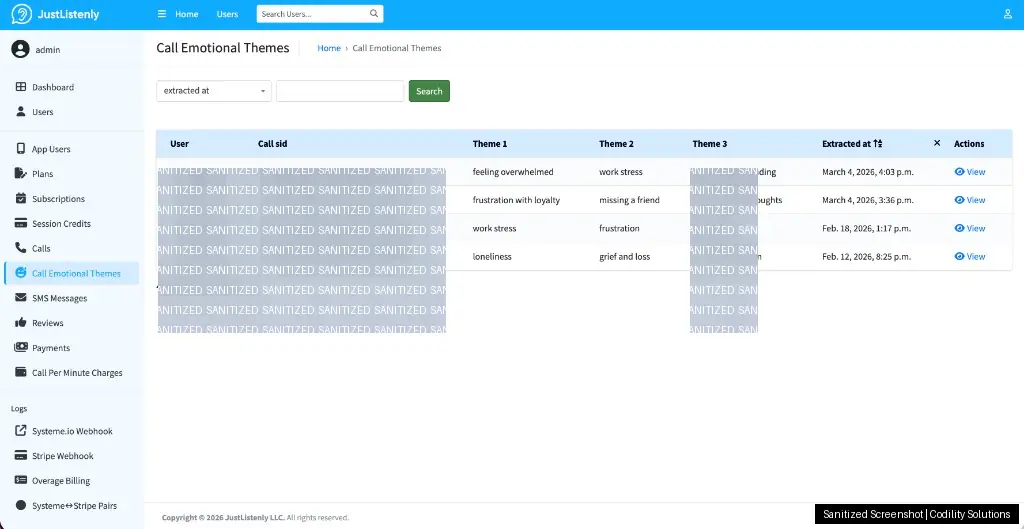Click the Theme 2 column header
The width and height of the screenshot is (1024, 529).
(x=616, y=144)
